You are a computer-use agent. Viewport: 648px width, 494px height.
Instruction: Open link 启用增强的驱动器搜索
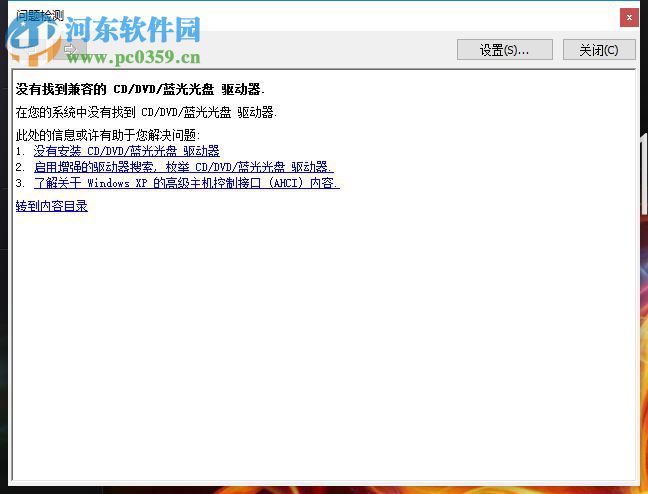click(183, 167)
